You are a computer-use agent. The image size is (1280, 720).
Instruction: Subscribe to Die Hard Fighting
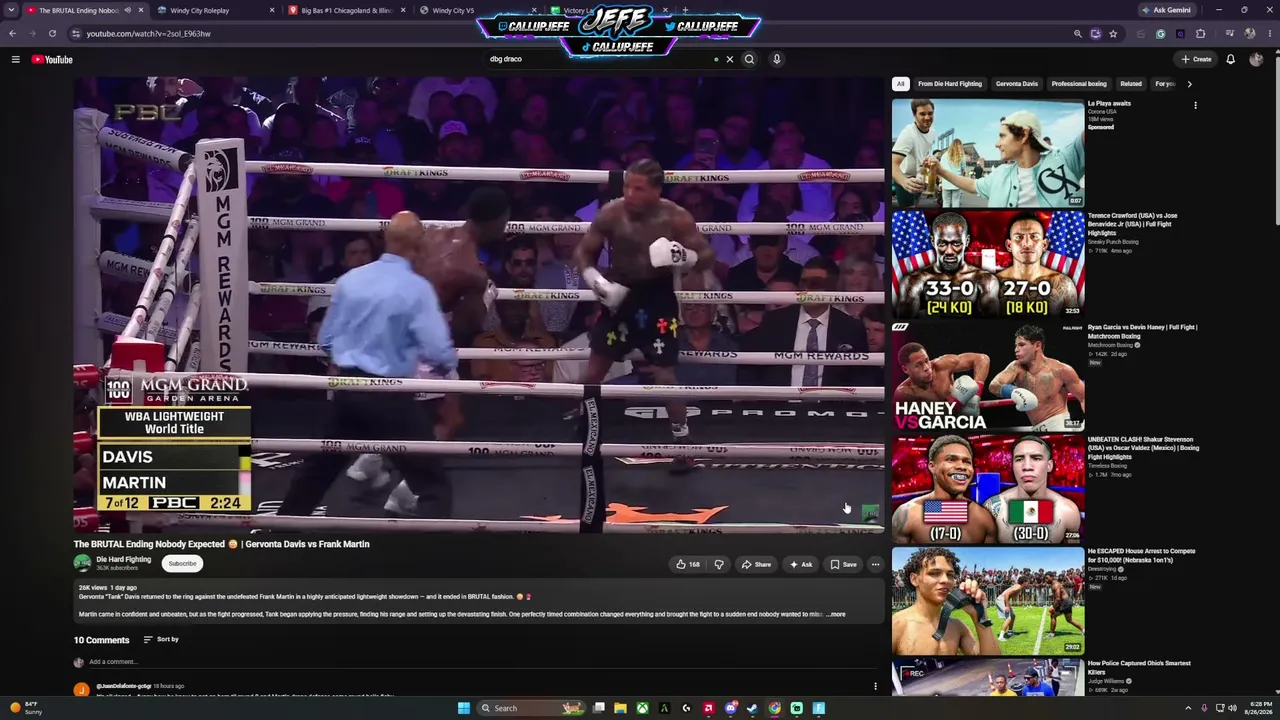click(x=182, y=563)
